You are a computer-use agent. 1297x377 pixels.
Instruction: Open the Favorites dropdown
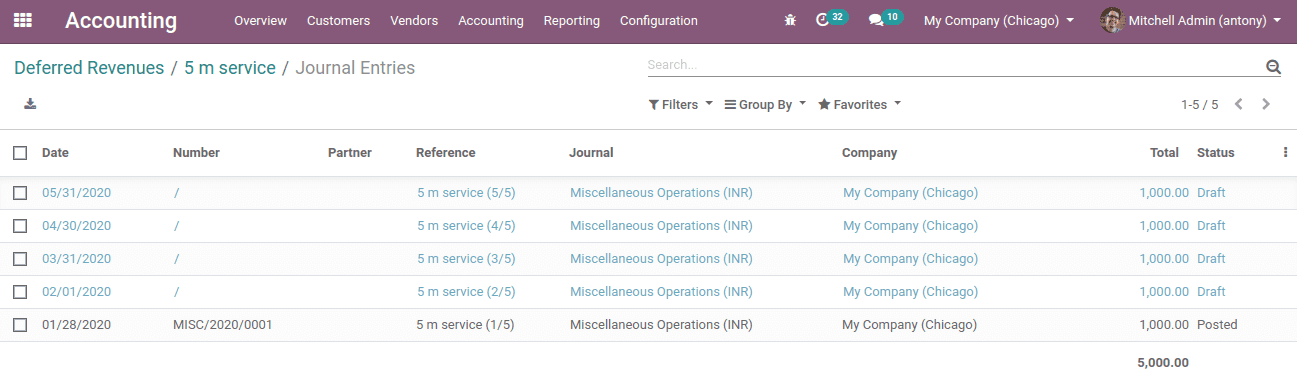click(860, 104)
